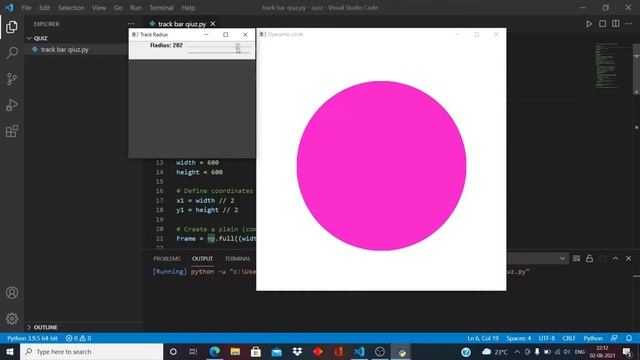Clear the output panel

point(576,258)
